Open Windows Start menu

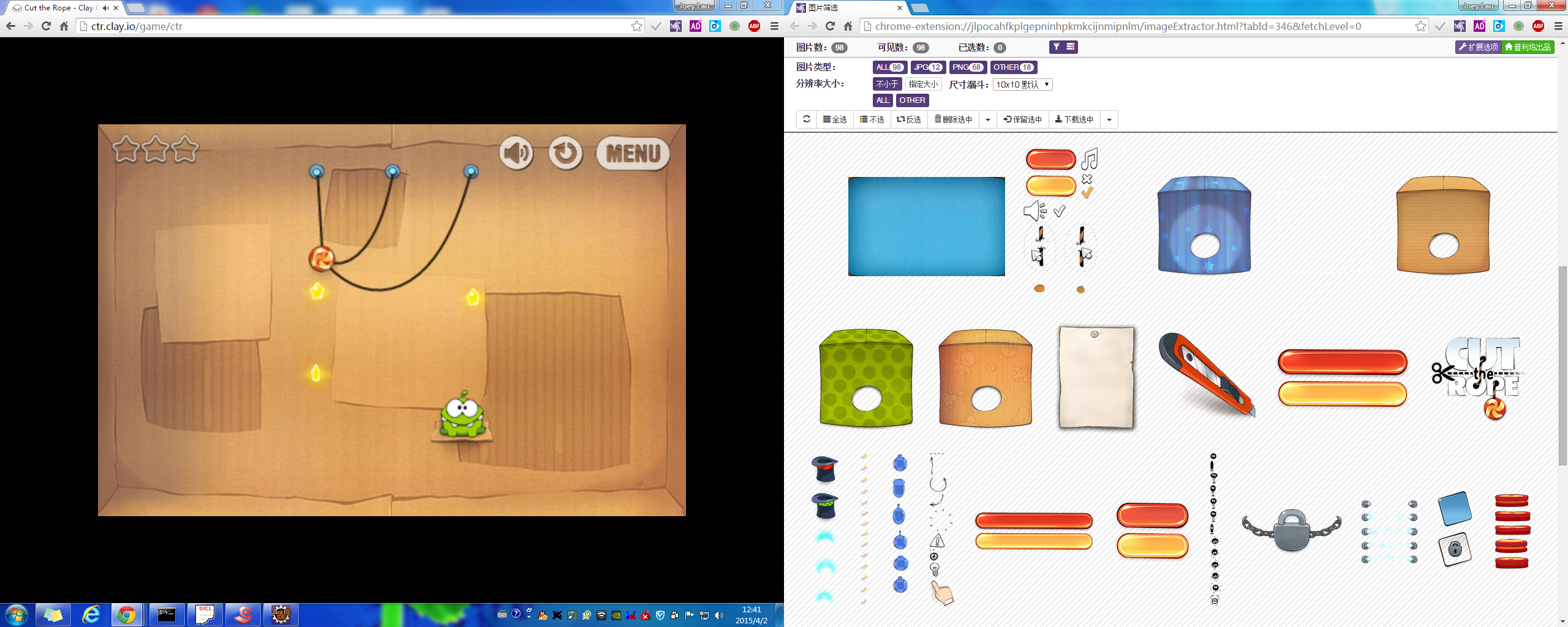click(17, 615)
